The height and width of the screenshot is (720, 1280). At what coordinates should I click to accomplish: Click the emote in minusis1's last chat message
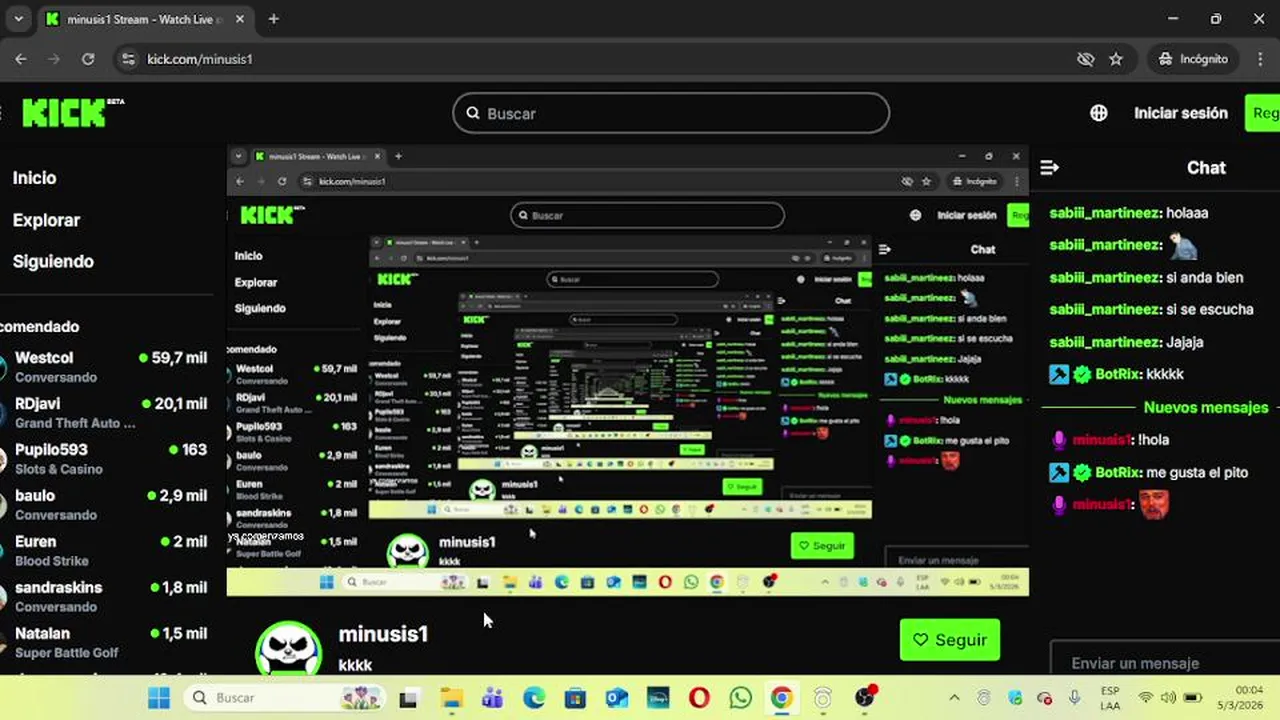(x=1155, y=504)
